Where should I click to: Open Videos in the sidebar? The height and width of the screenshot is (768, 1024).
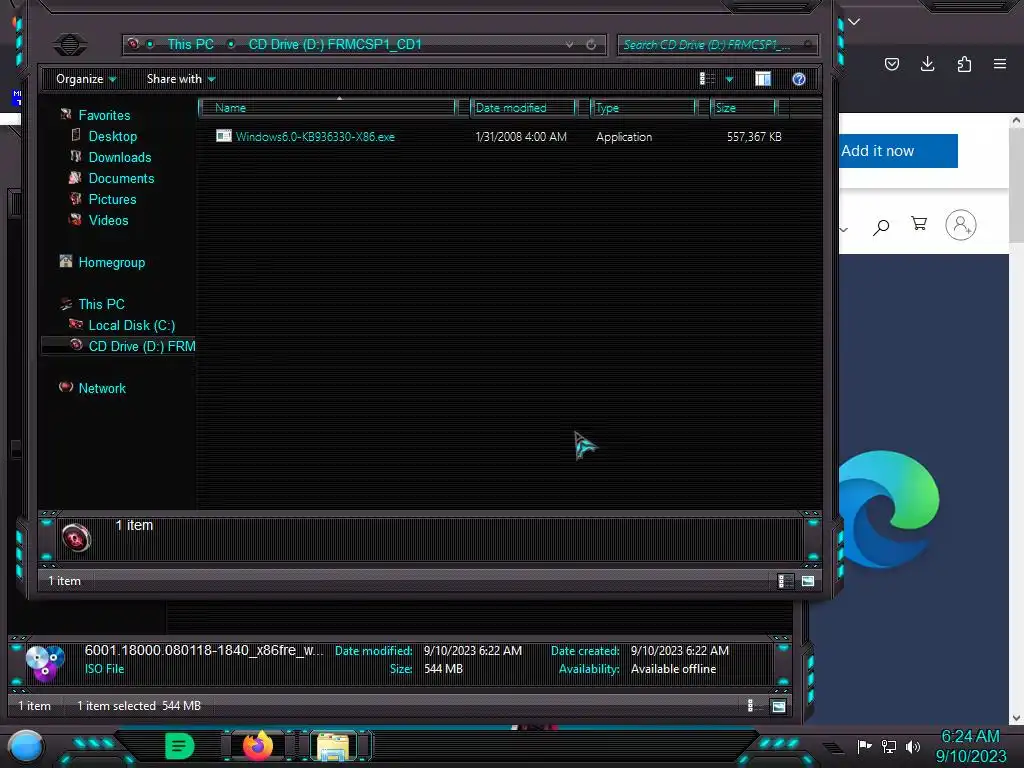point(108,219)
